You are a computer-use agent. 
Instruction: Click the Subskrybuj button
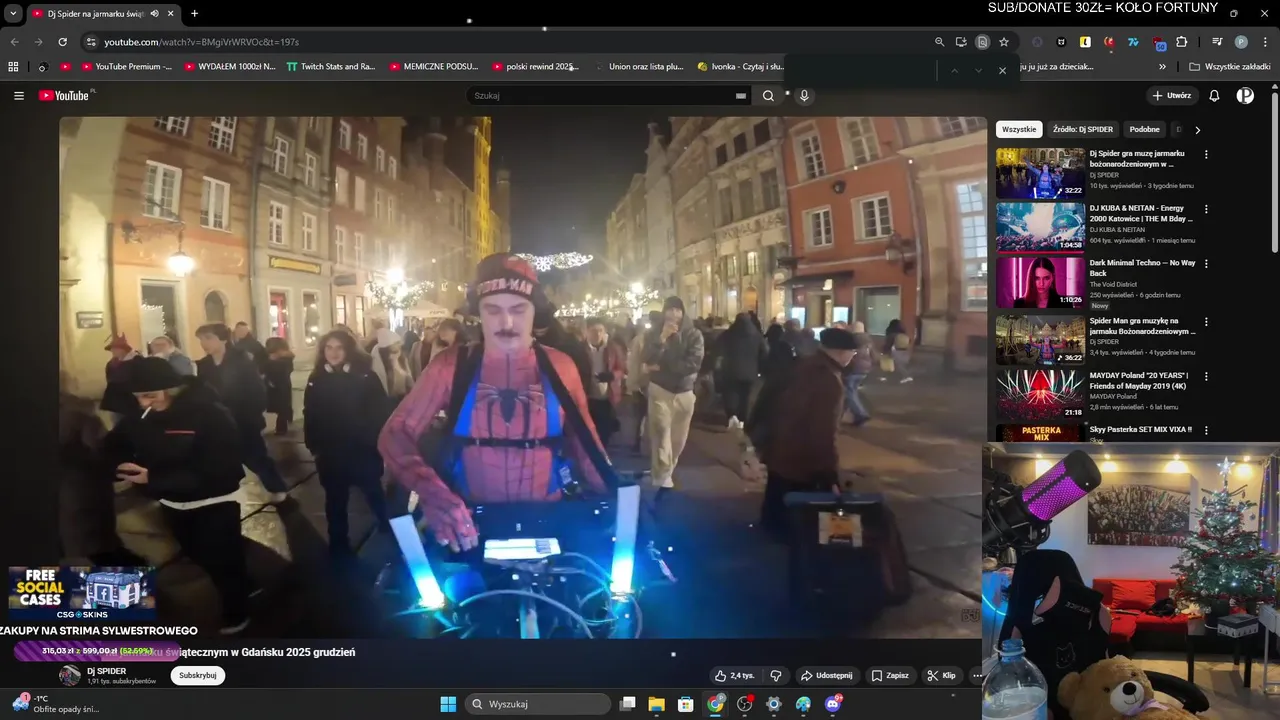[197, 675]
